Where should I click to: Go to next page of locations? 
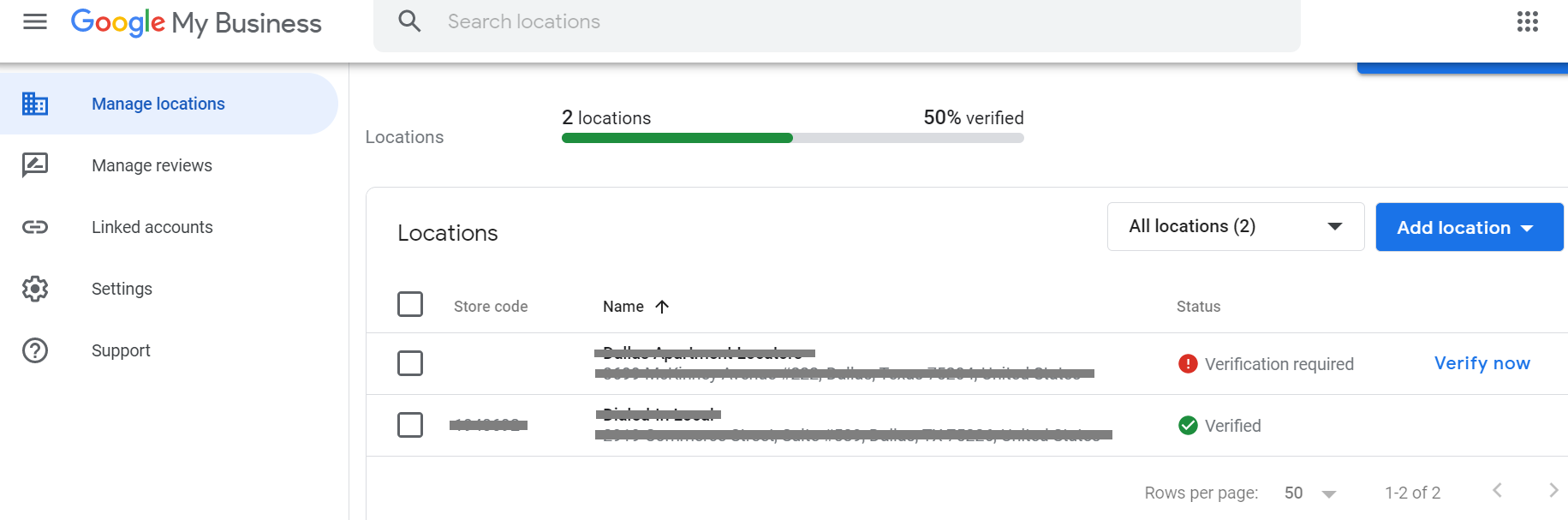pos(1553,490)
